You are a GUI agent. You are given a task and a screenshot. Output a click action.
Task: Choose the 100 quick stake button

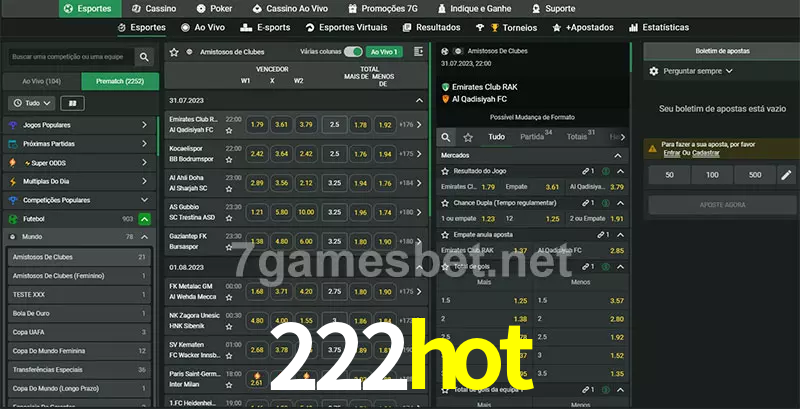pos(712,175)
